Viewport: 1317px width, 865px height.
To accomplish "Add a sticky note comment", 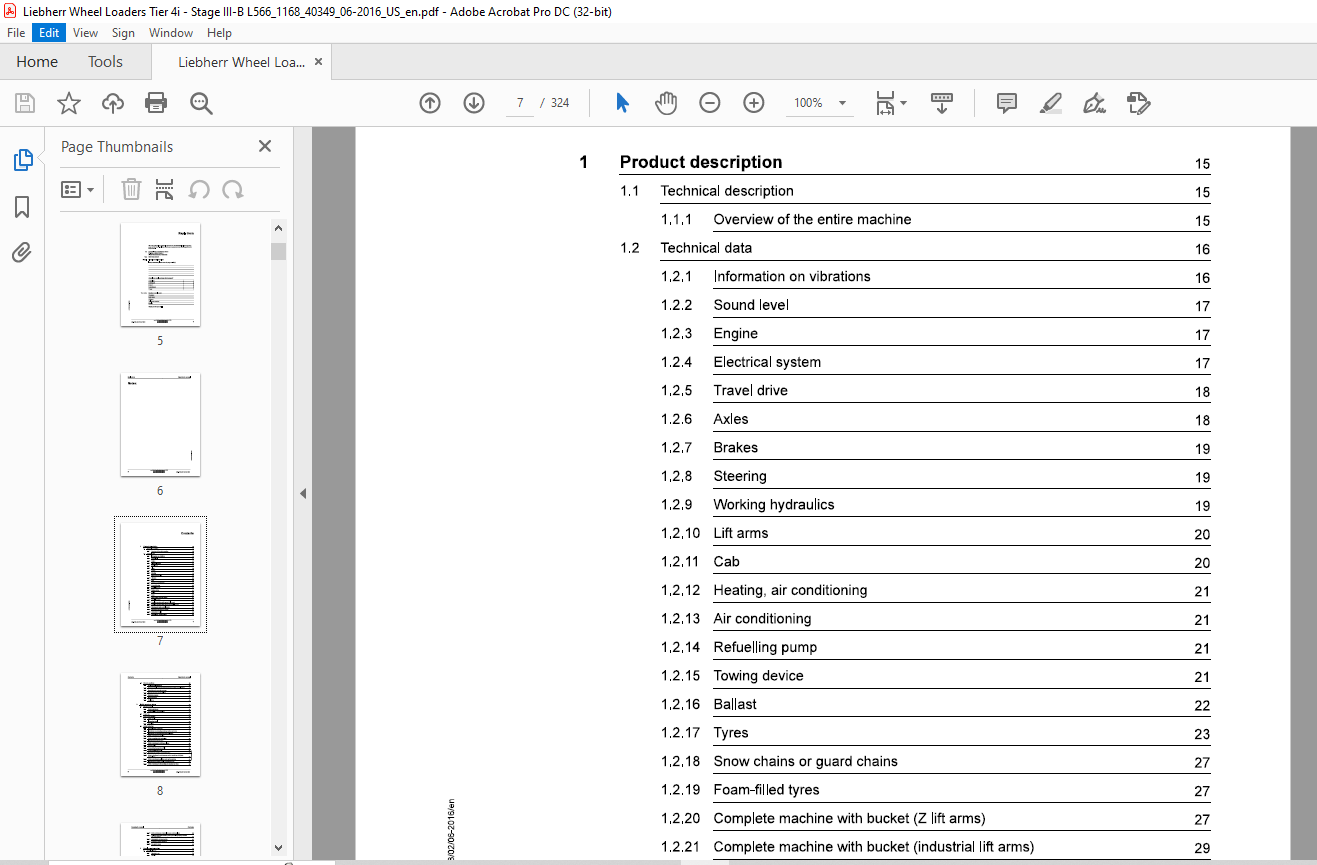I will pos(1007,103).
